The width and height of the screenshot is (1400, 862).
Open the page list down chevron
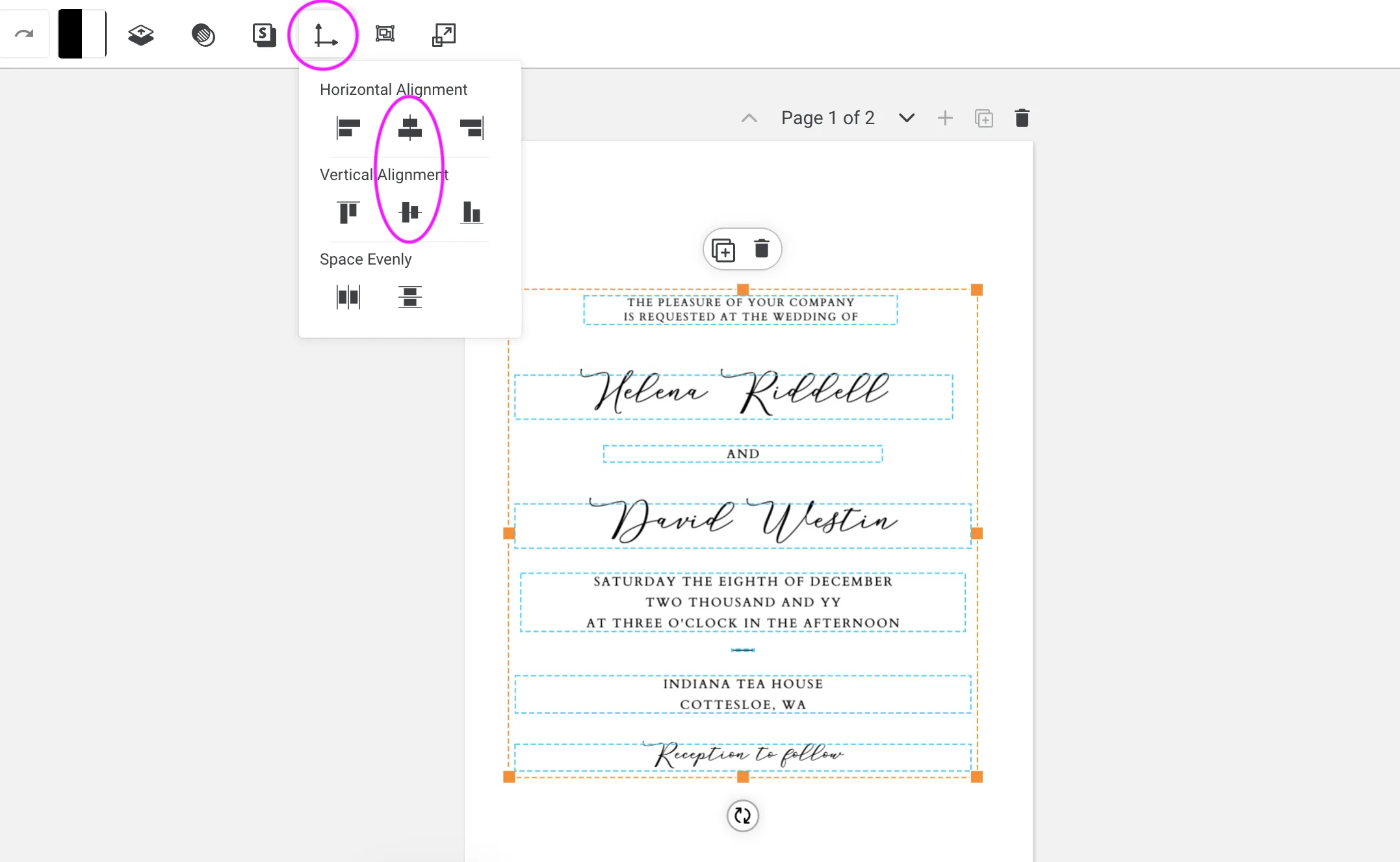[x=906, y=118]
